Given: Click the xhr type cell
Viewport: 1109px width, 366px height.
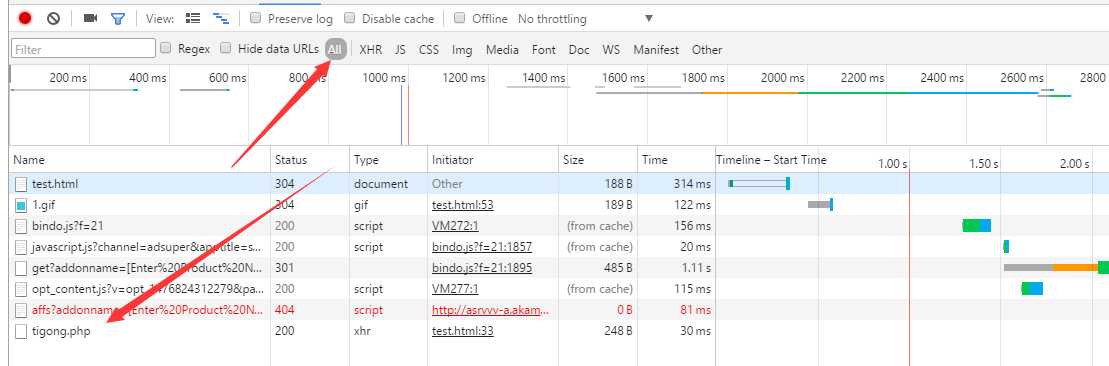Looking at the screenshot, I should click(362, 331).
